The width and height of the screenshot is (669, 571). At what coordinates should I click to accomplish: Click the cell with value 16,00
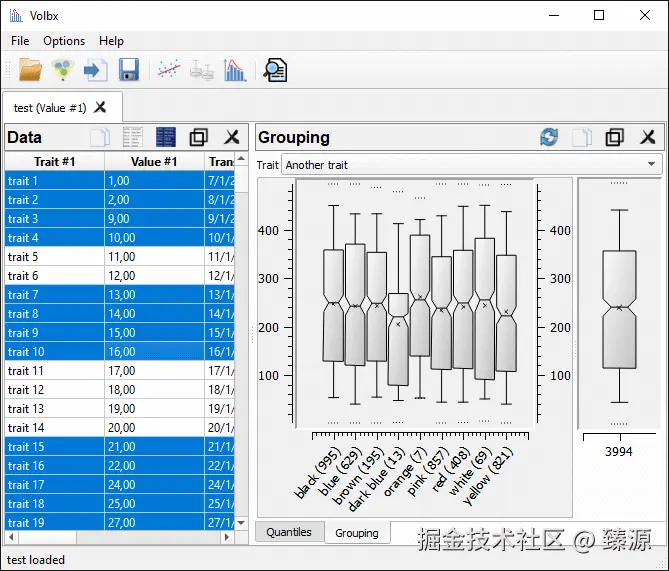pos(154,352)
